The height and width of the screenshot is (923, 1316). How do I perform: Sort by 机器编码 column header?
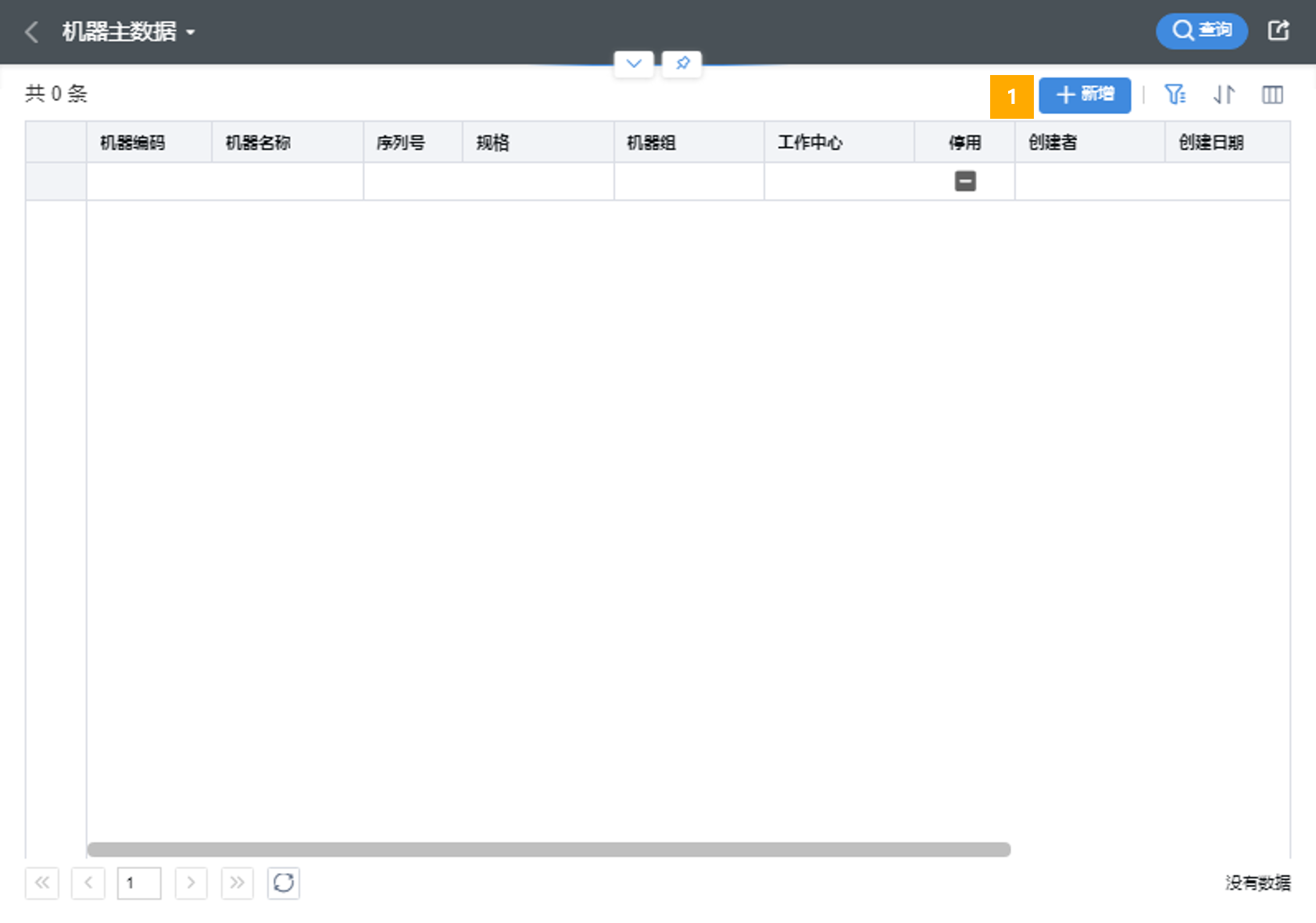[x=149, y=142]
